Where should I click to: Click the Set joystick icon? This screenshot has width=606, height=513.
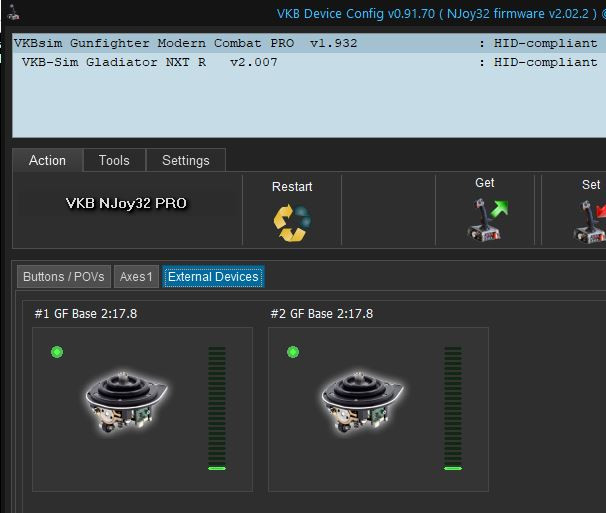pos(590,222)
